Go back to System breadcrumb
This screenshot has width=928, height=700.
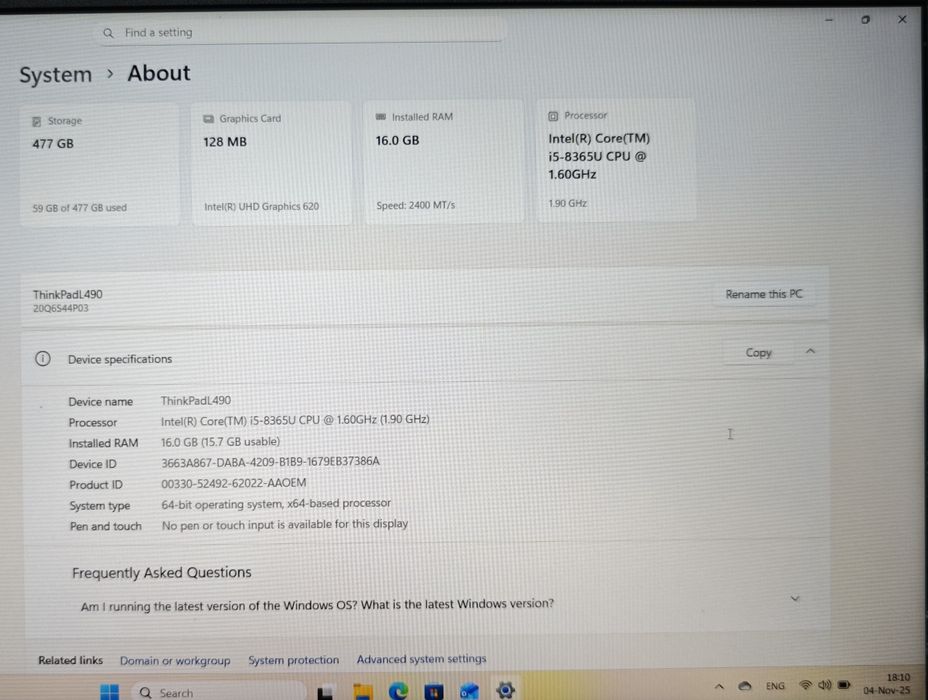(x=56, y=75)
